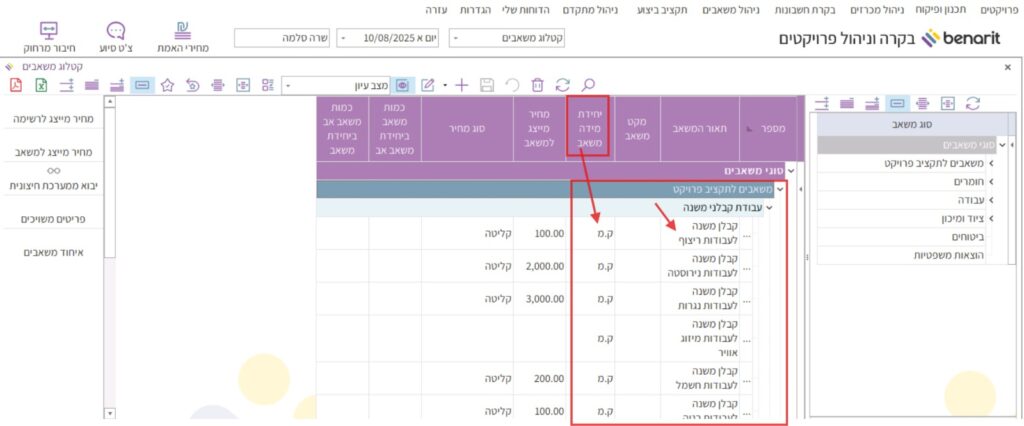The image size is (1024, 426).
Task: Add new resource with plus icon
Action: click(x=461, y=85)
